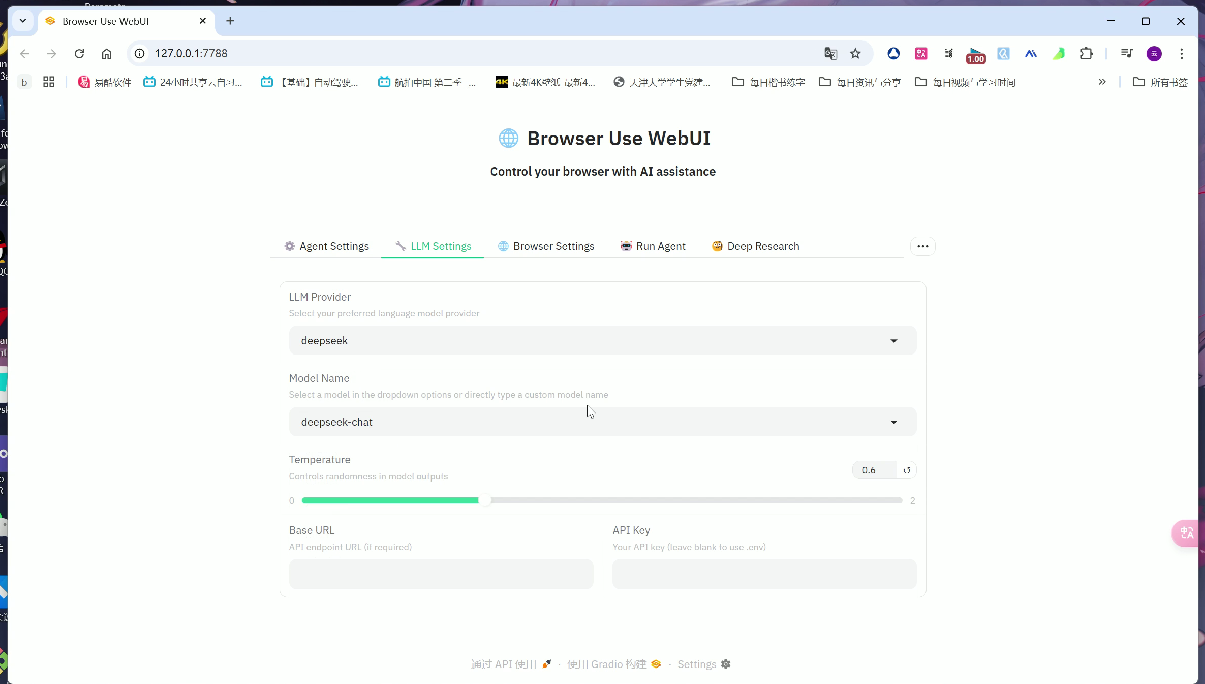The height and width of the screenshot is (684, 1205).
Task: Open the bookmark folder just left of the bookmarks overflow chevron
Action: tap(965, 82)
